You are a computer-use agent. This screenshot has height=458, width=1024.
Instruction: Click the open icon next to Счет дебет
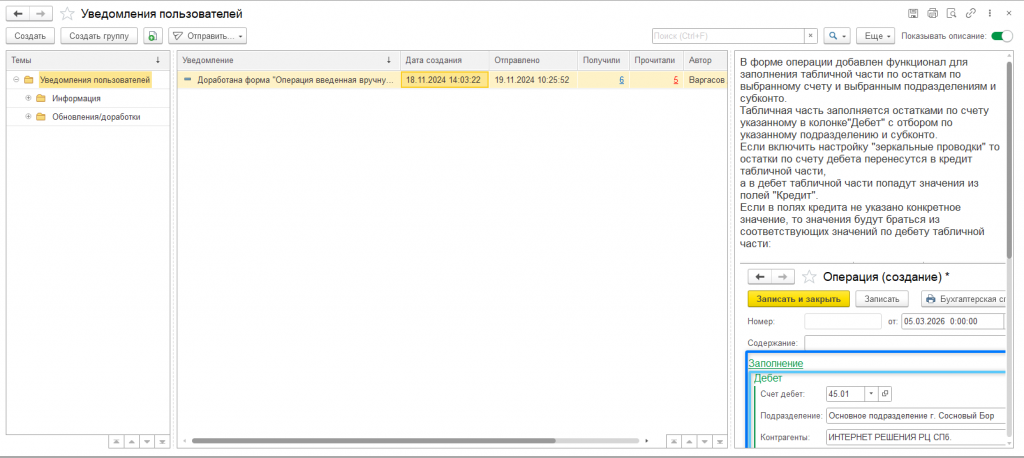pyautogui.click(x=885, y=394)
